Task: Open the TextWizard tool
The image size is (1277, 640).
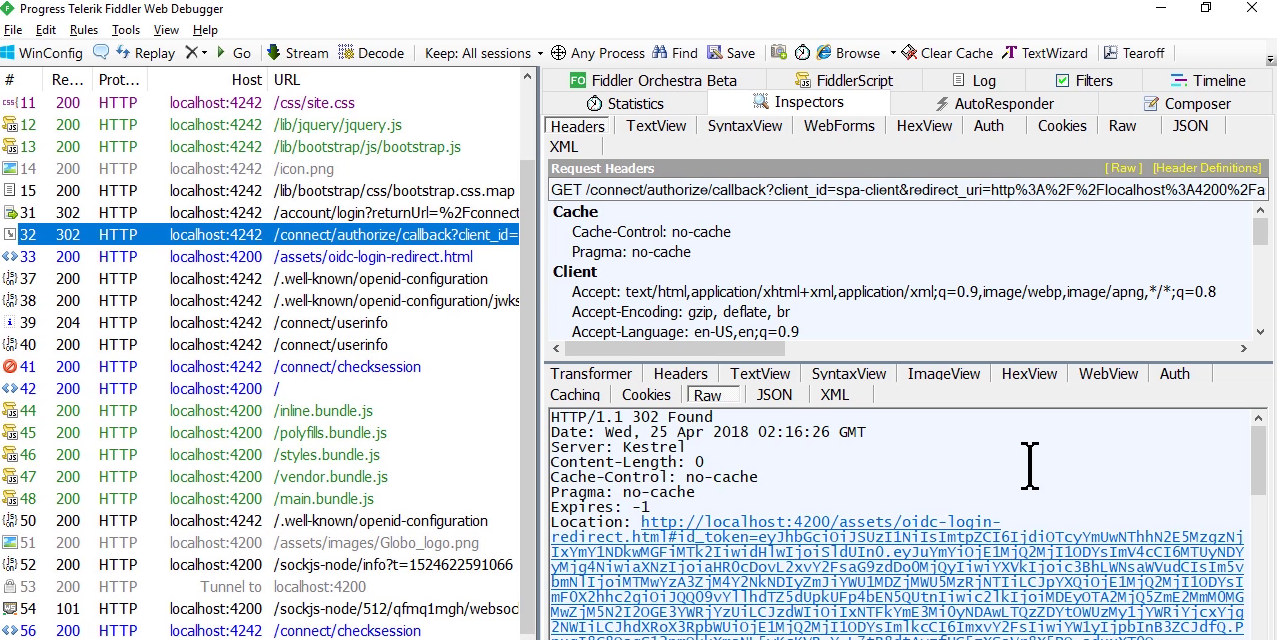Action: click(1045, 53)
